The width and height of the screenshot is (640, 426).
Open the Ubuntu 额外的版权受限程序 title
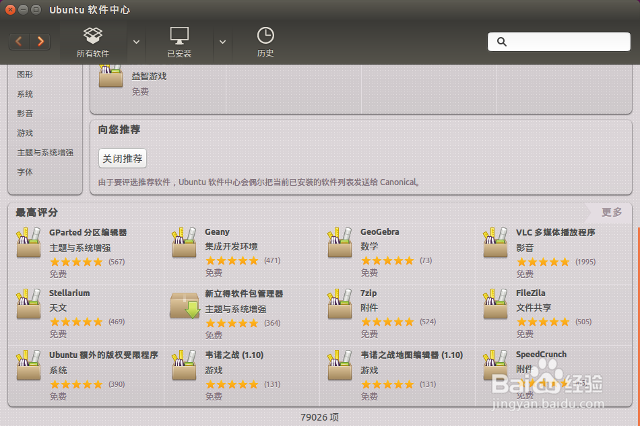[x=104, y=355]
